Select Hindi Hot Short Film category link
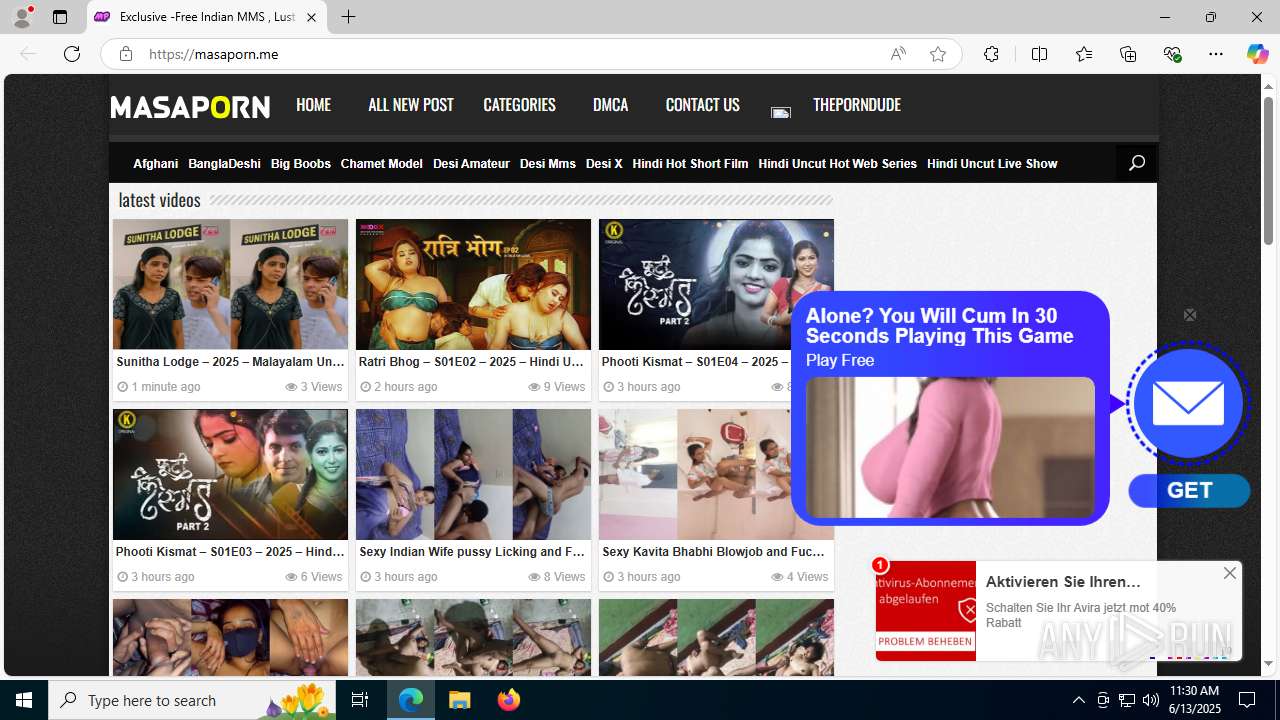Viewport: 1280px width, 720px height. click(690, 164)
